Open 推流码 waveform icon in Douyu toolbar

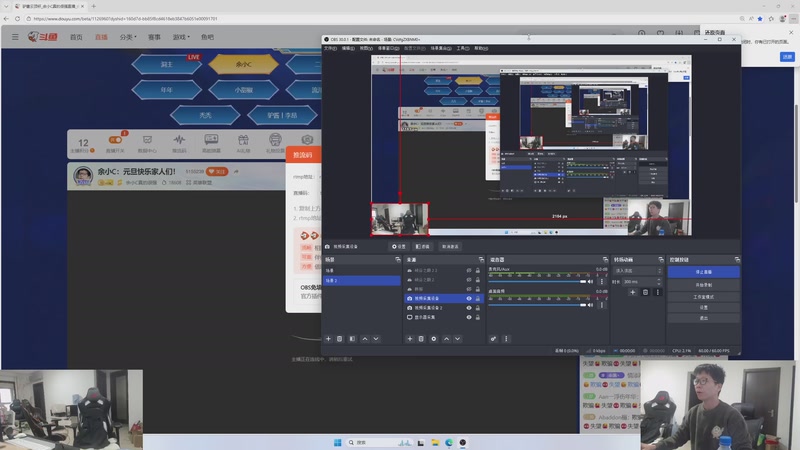(x=179, y=143)
